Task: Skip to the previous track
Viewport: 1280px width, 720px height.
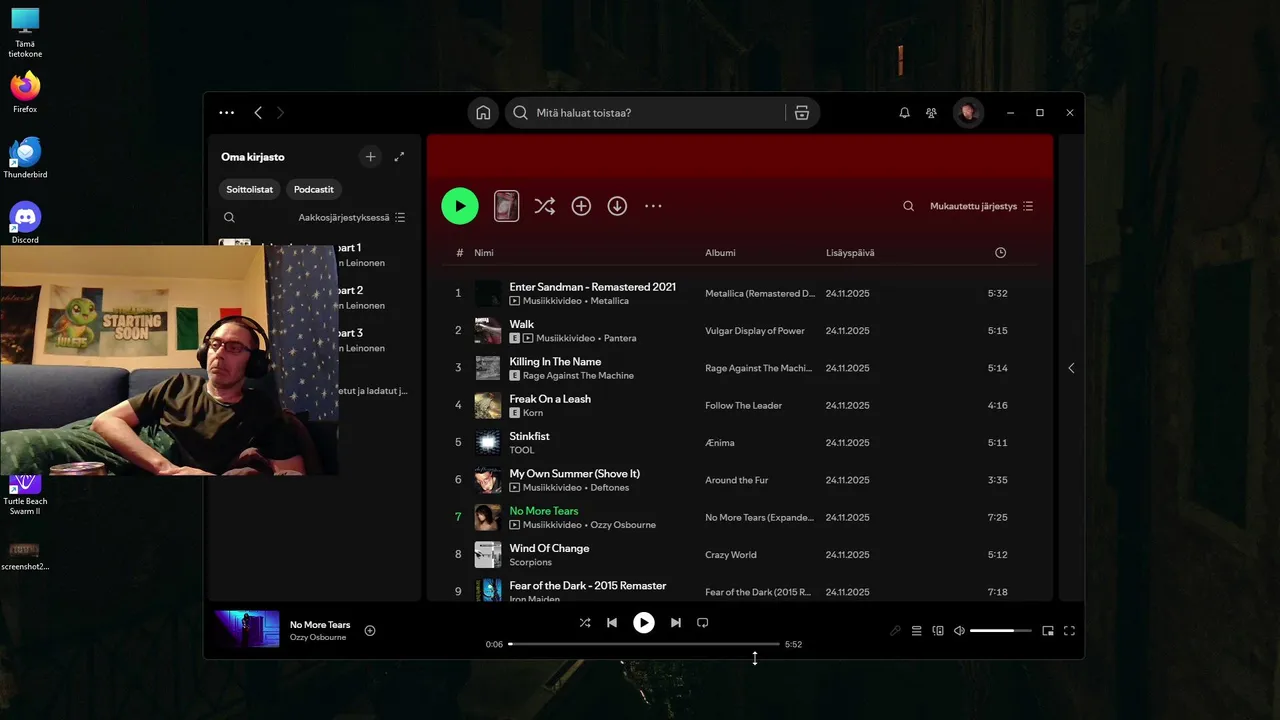Action: tap(612, 623)
